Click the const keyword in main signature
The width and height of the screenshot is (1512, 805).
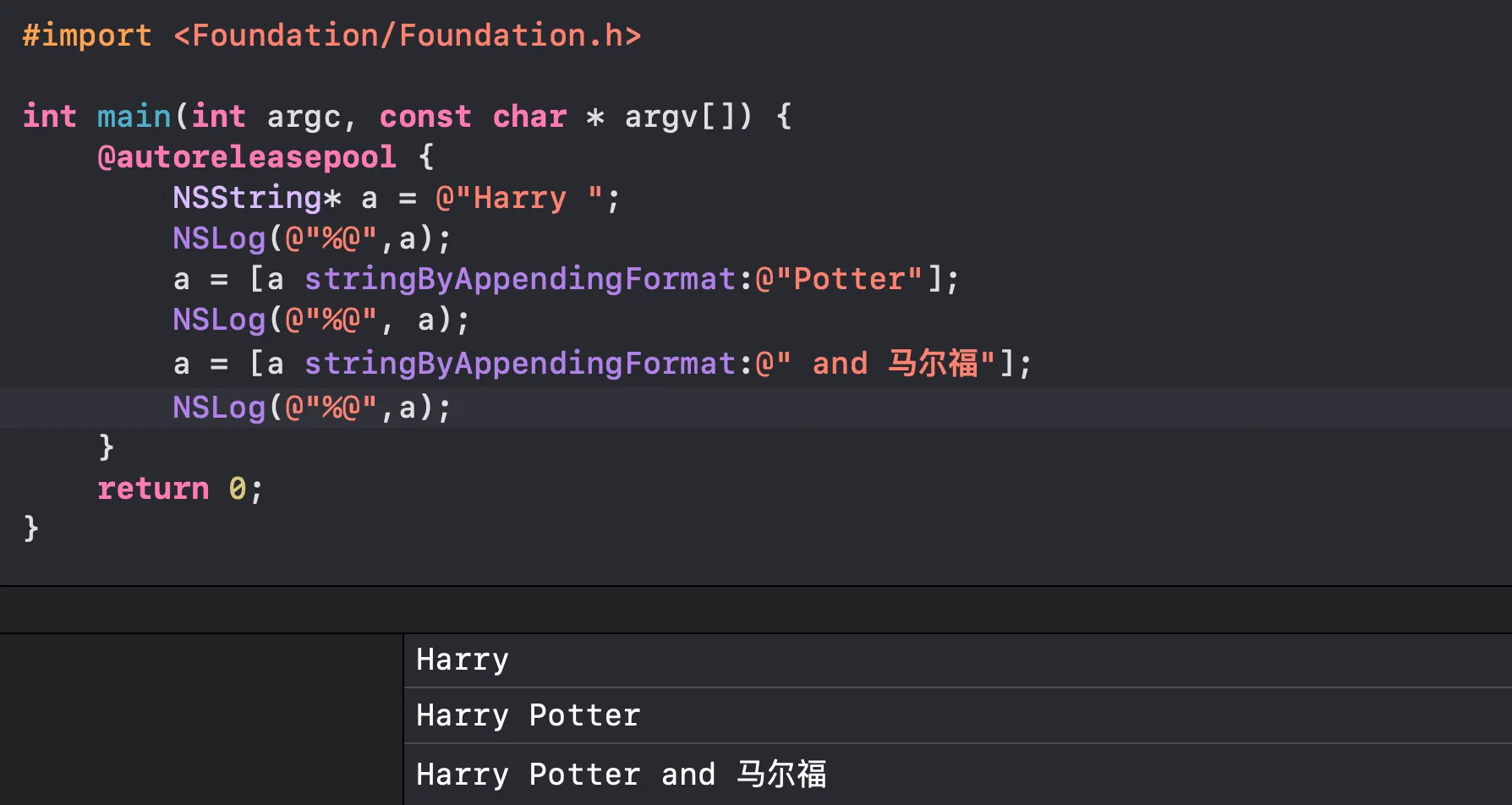point(425,117)
